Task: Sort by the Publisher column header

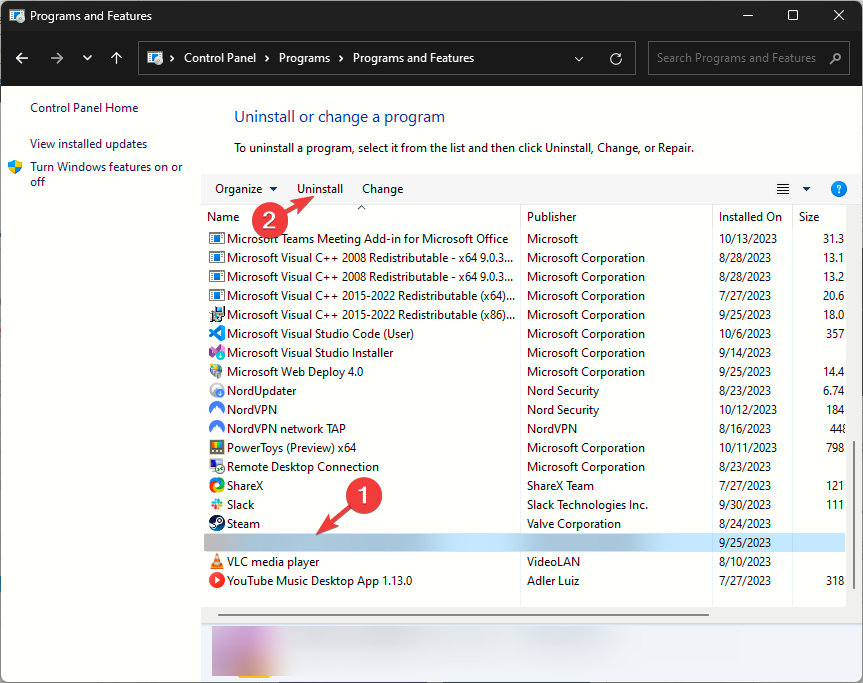Action: click(x=551, y=217)
